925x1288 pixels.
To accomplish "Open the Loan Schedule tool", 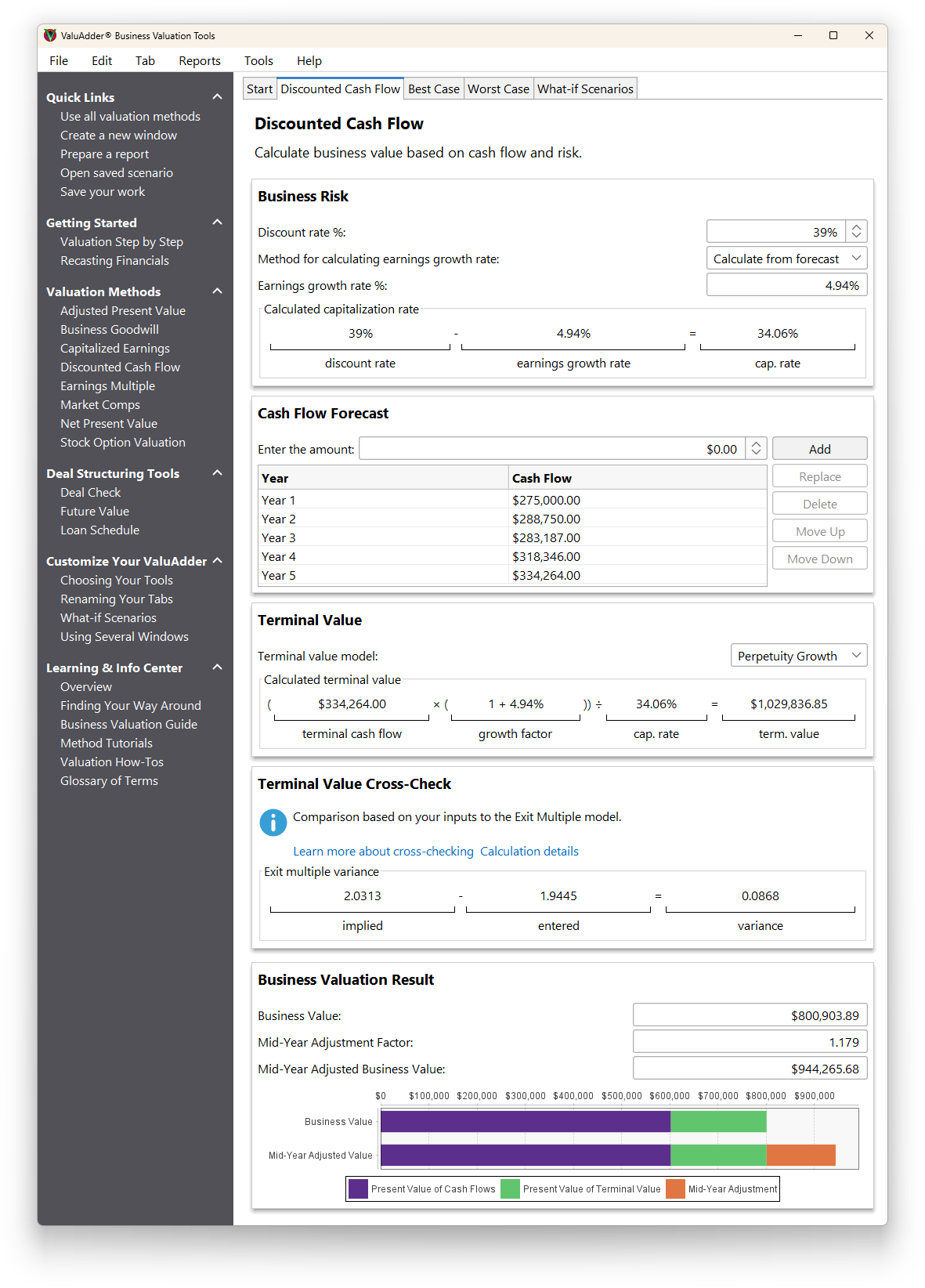I will click(99, 530).
